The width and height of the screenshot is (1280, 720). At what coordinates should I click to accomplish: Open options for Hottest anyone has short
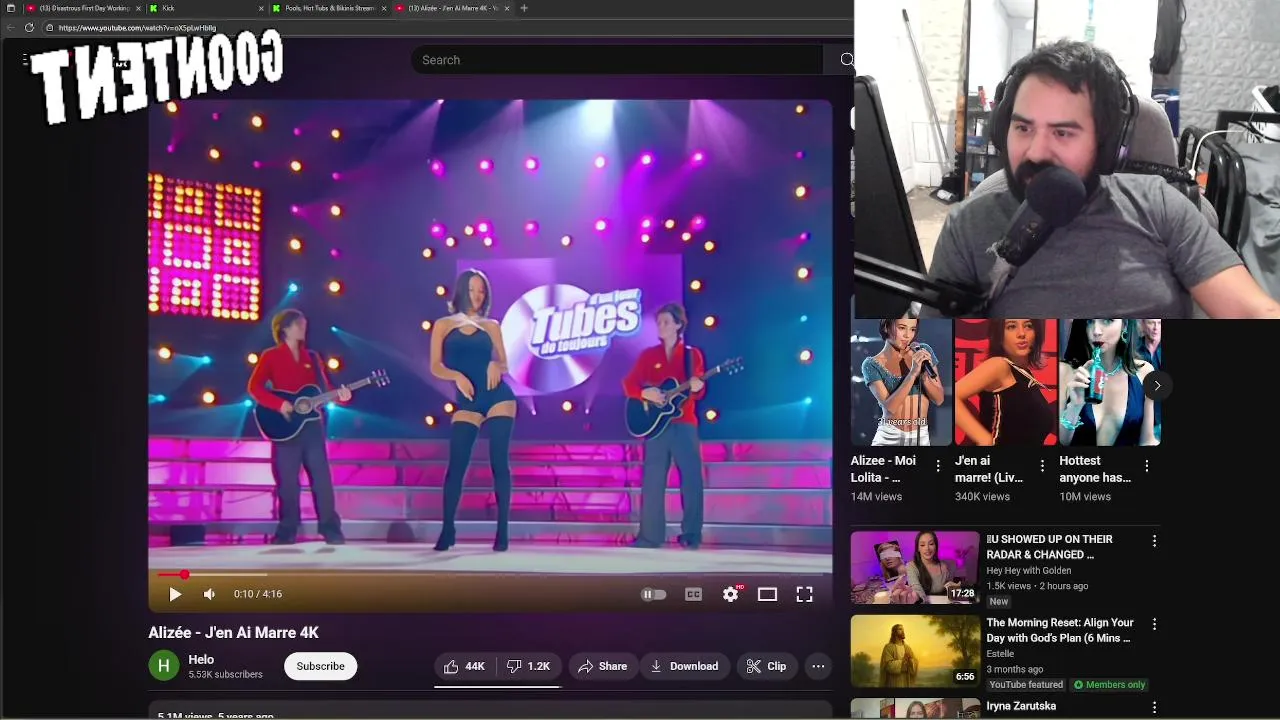[x=1146, y=466]
